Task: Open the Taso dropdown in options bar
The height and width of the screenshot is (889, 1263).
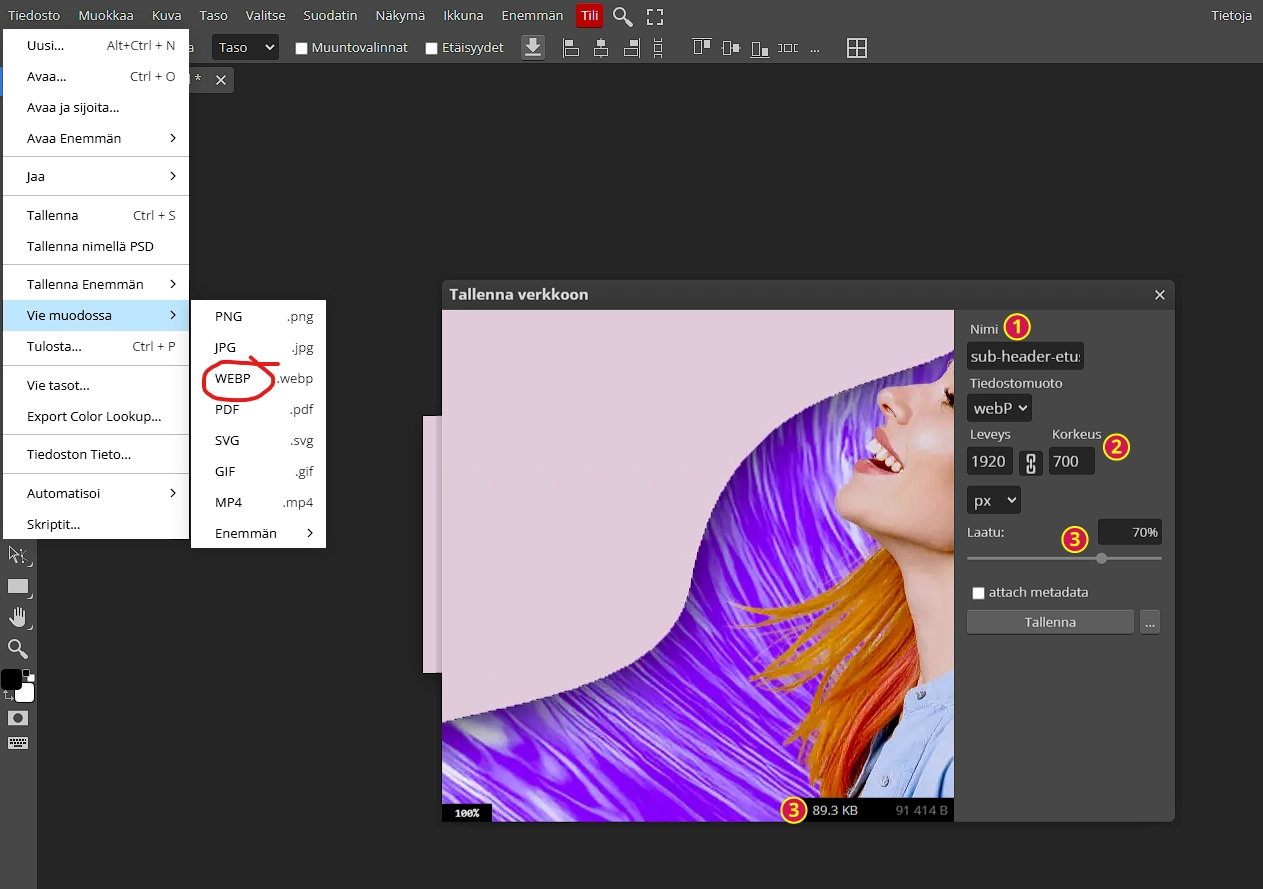Action: (x=245, y=47)
